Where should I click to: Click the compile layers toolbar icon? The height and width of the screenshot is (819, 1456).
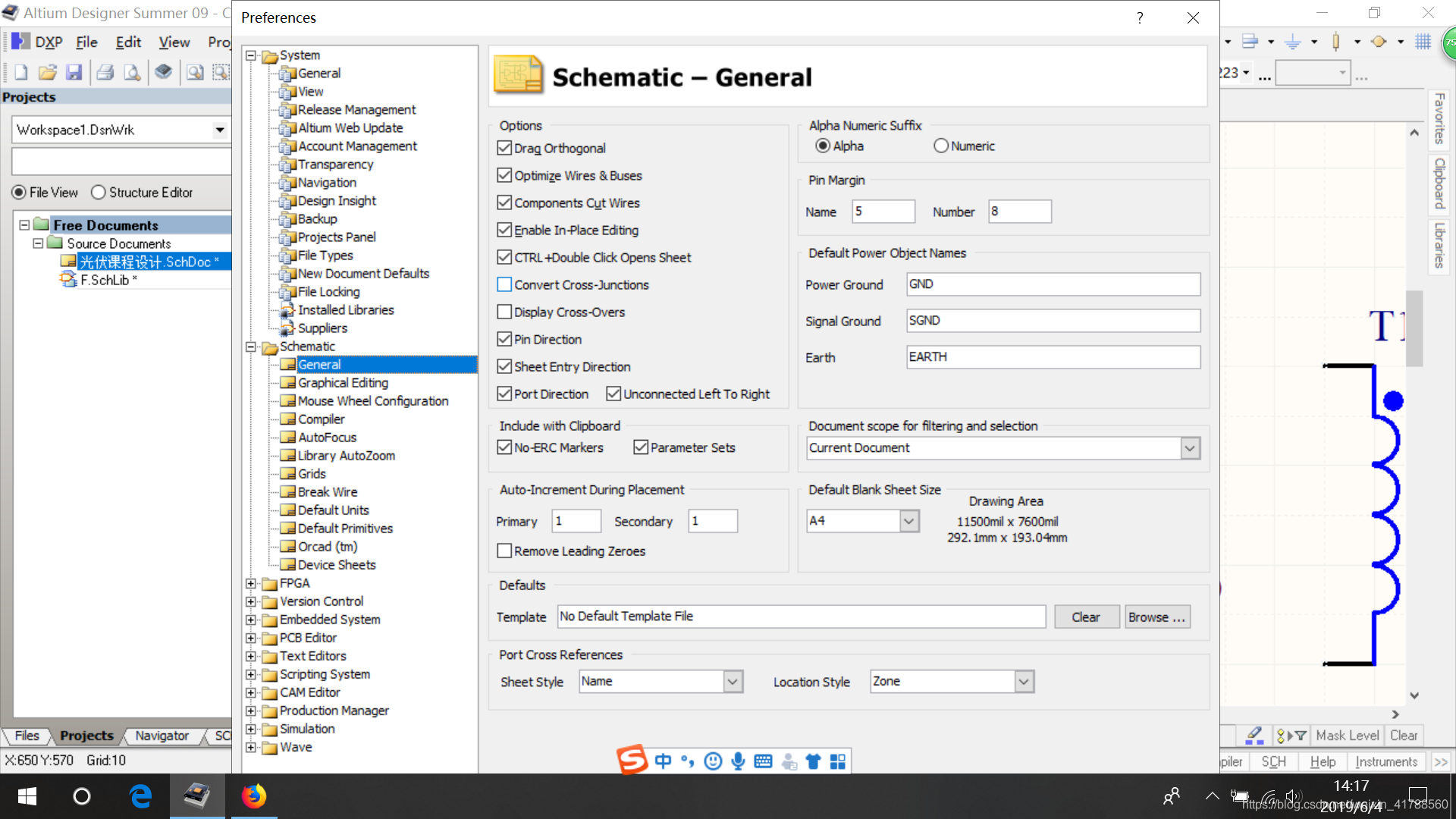click(x=163, y=72)
